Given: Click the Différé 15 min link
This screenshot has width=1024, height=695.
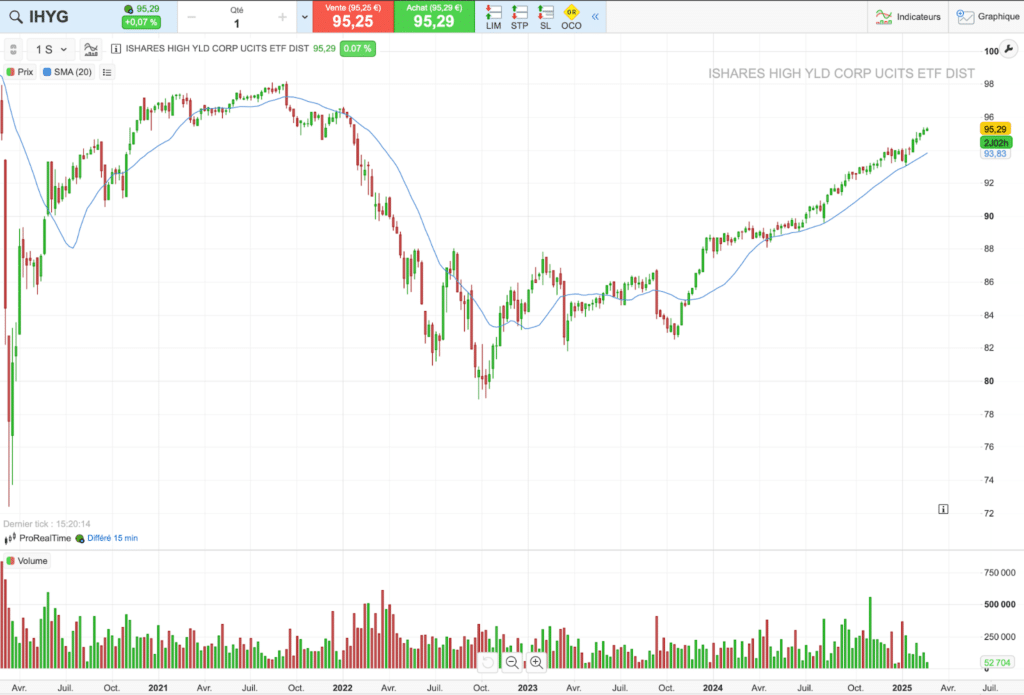Looking at the screenshot, I should (112, 538).
